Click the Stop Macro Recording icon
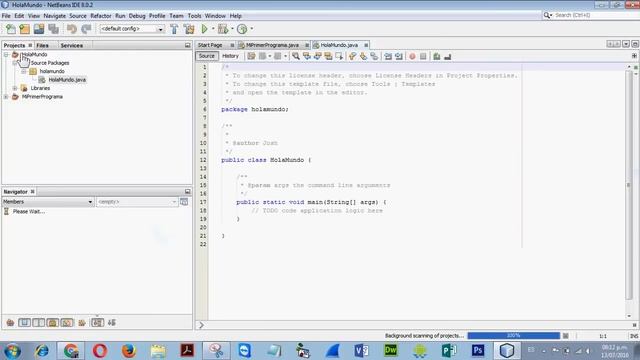 (423, 56)
